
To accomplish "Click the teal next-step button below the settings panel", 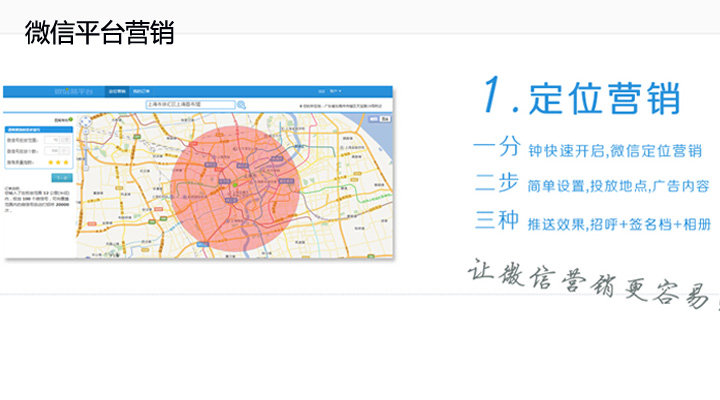I will pyautogui.click(x=62, y=178).
